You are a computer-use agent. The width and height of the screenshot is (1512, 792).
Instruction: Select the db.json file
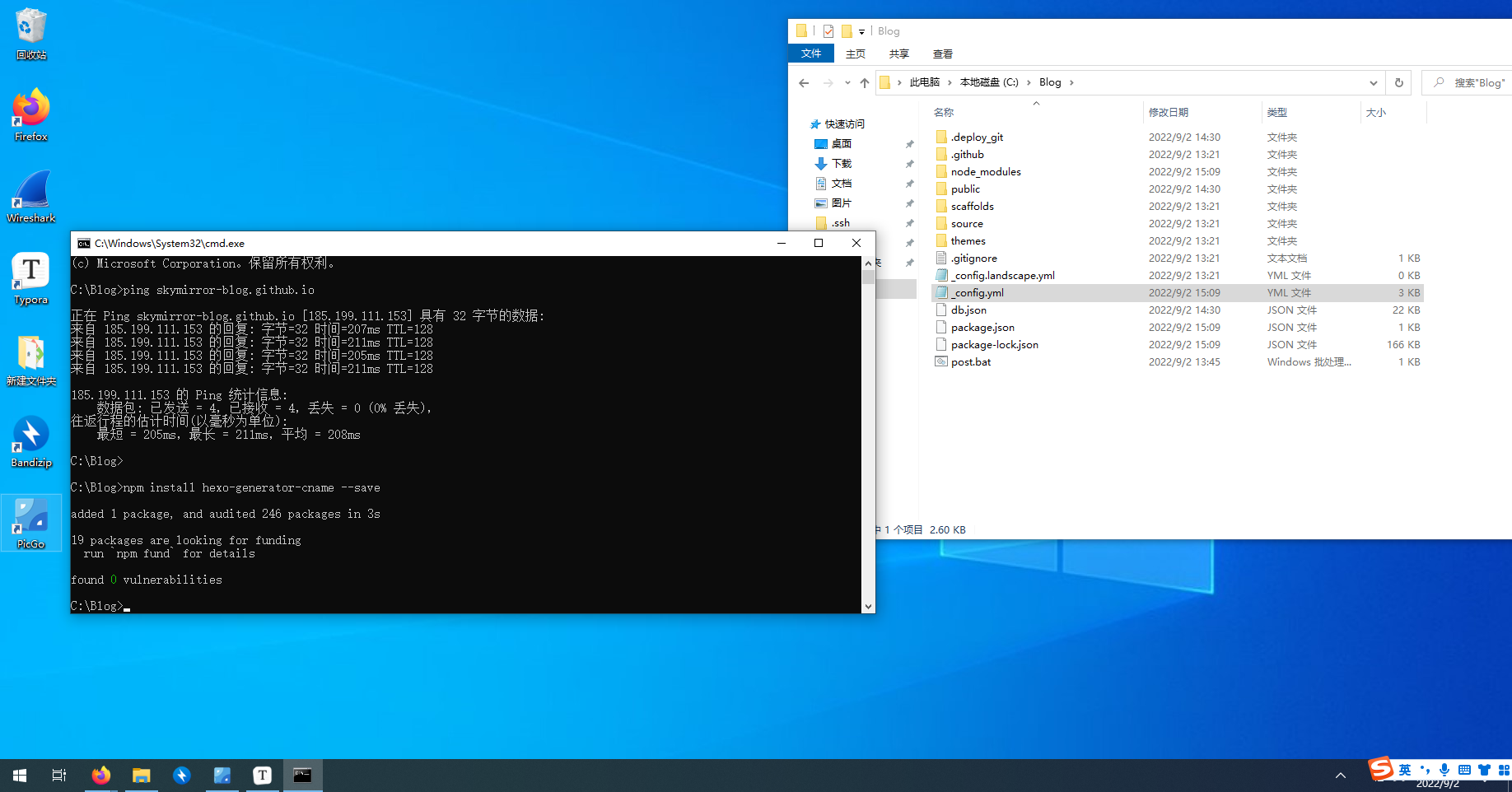tap(968, 310)
